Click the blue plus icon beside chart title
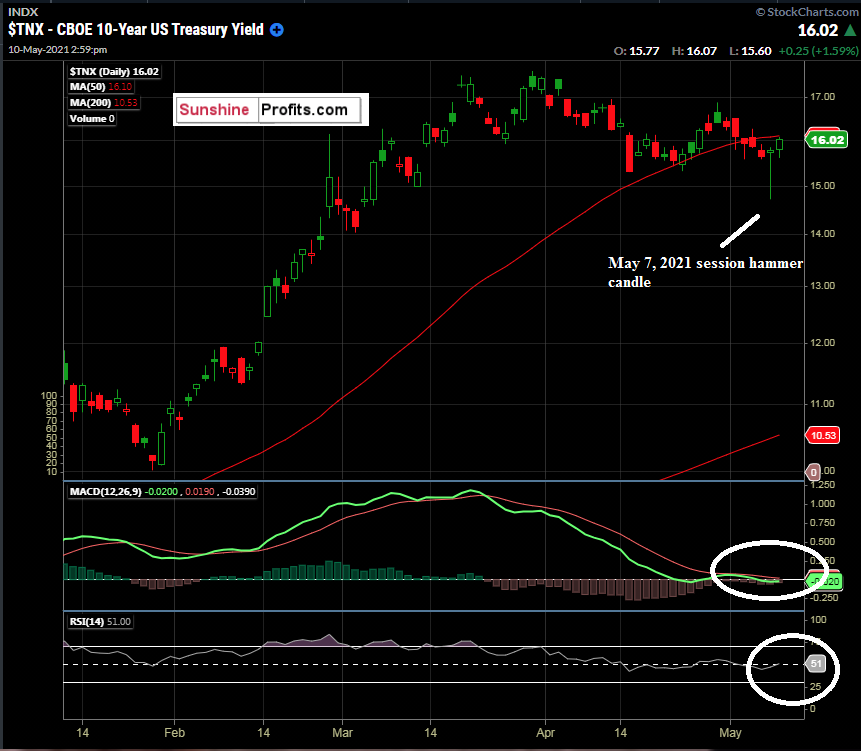 click(x=277, y=30)
